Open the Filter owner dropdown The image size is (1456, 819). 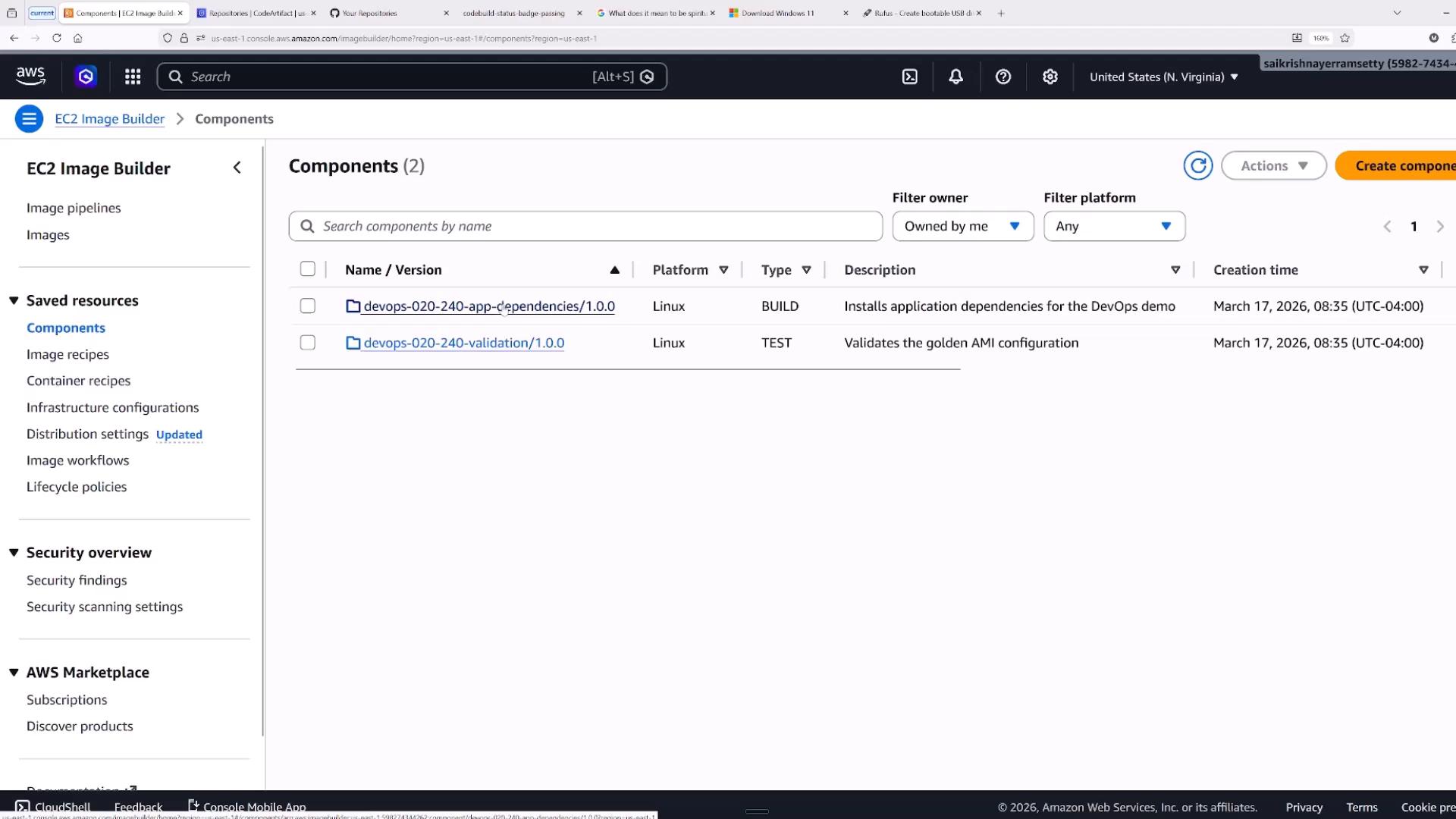(x=962, y=226)
